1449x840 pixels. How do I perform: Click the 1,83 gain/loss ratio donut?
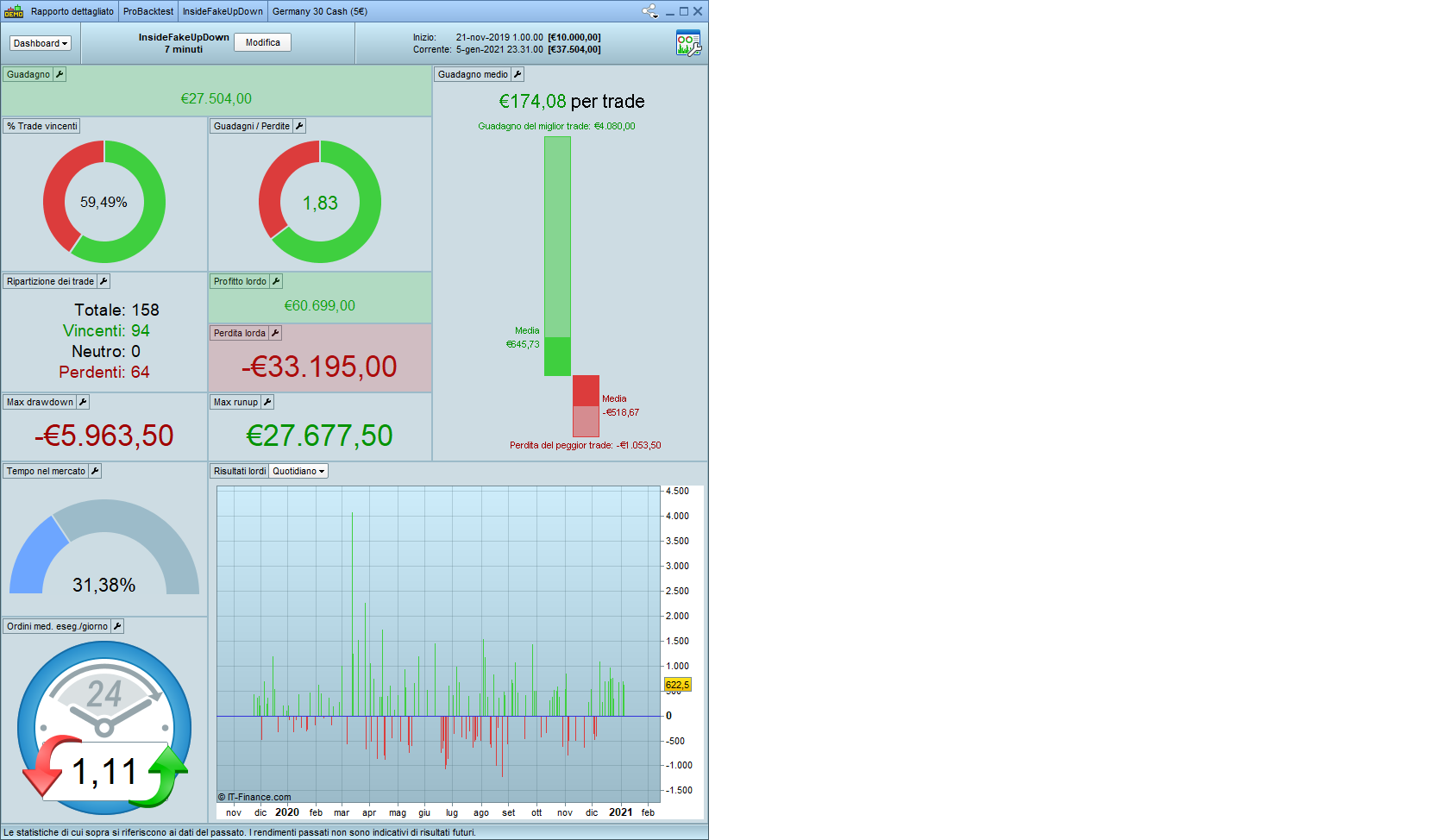(x=320, y=202)
